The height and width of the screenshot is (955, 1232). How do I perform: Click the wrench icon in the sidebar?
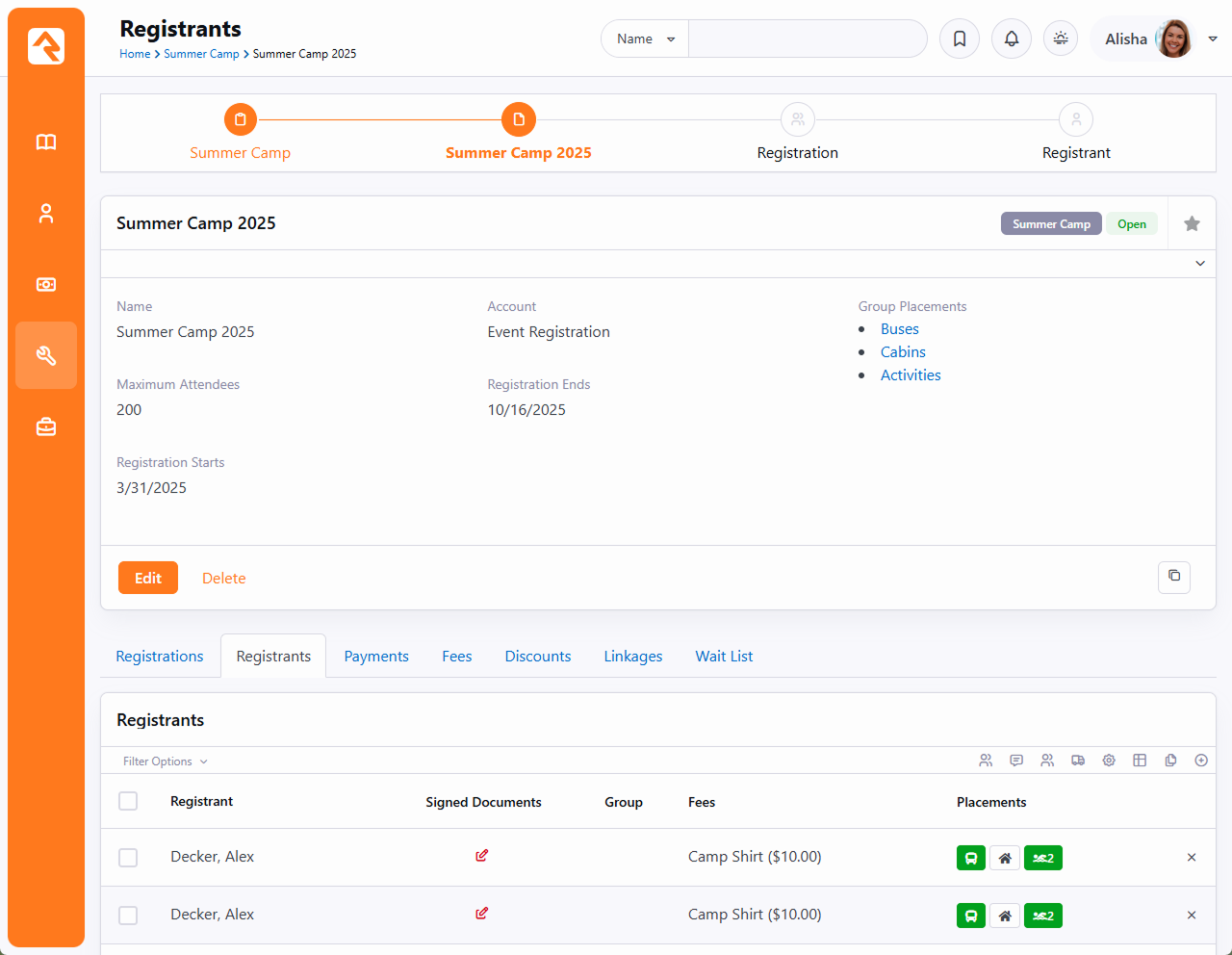click(x=46, y=355)
